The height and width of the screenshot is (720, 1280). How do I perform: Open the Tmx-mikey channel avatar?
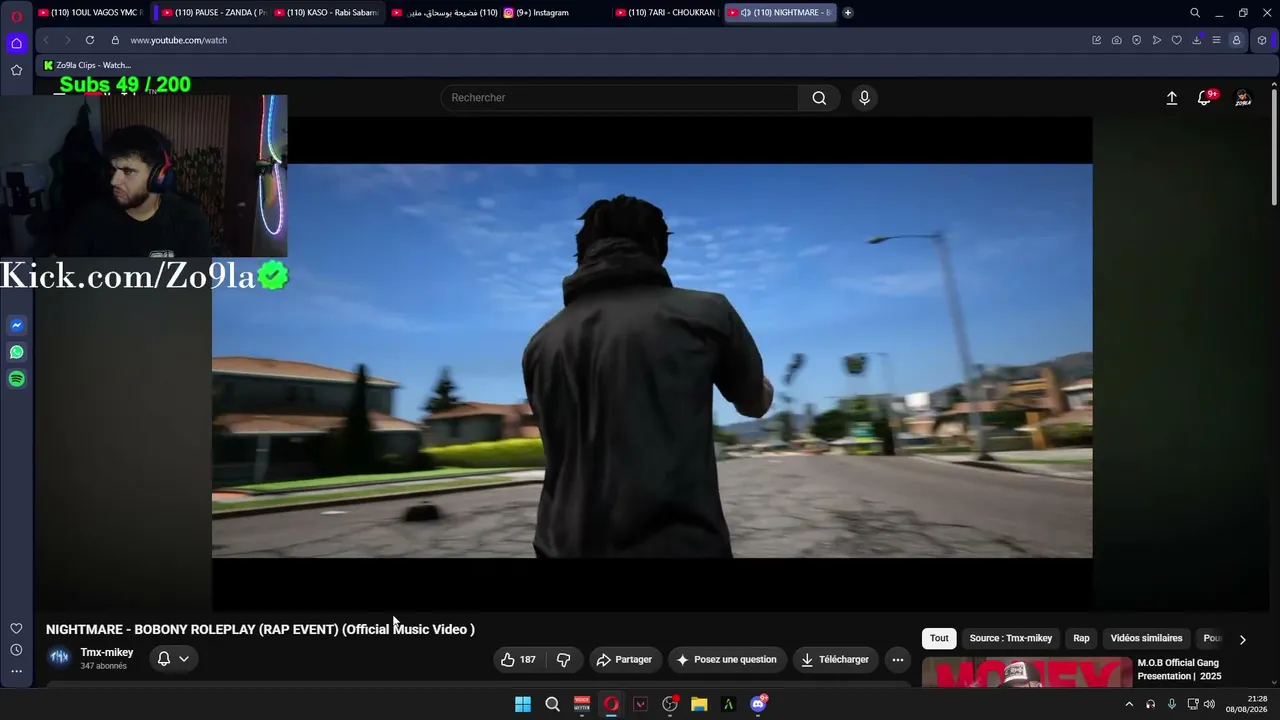(59, 657)
